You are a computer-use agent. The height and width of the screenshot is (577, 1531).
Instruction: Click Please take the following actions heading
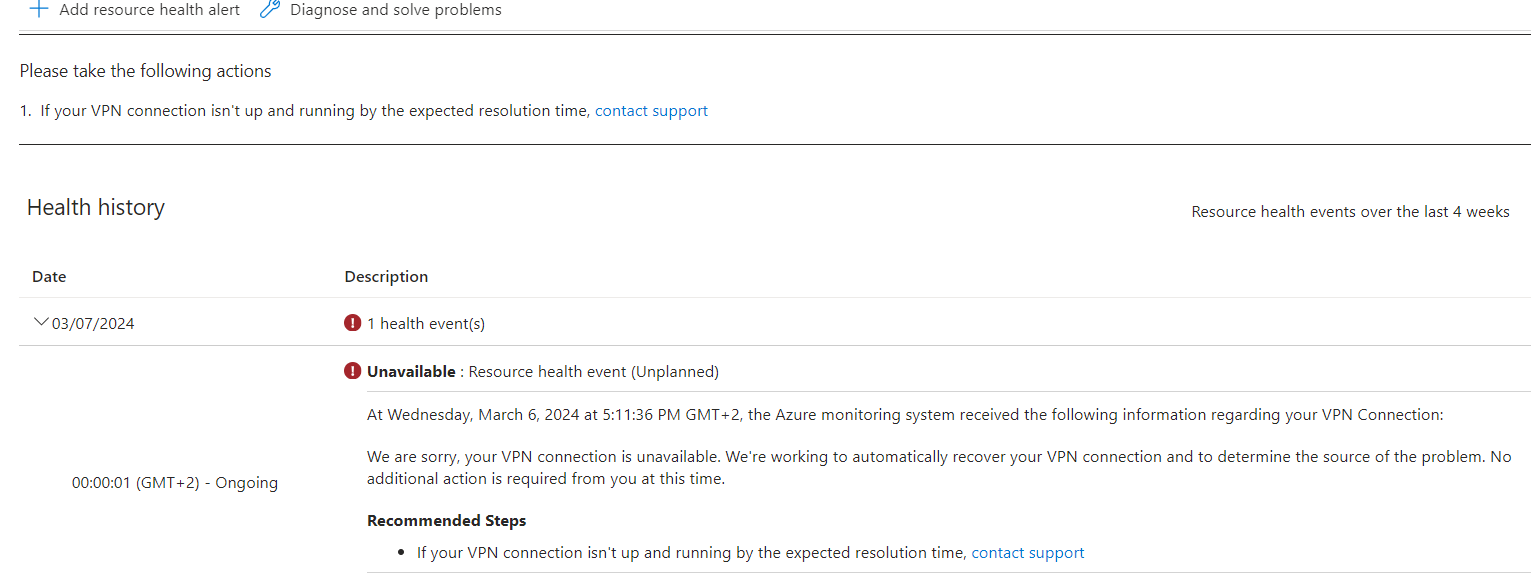click(x=146, y=71)
